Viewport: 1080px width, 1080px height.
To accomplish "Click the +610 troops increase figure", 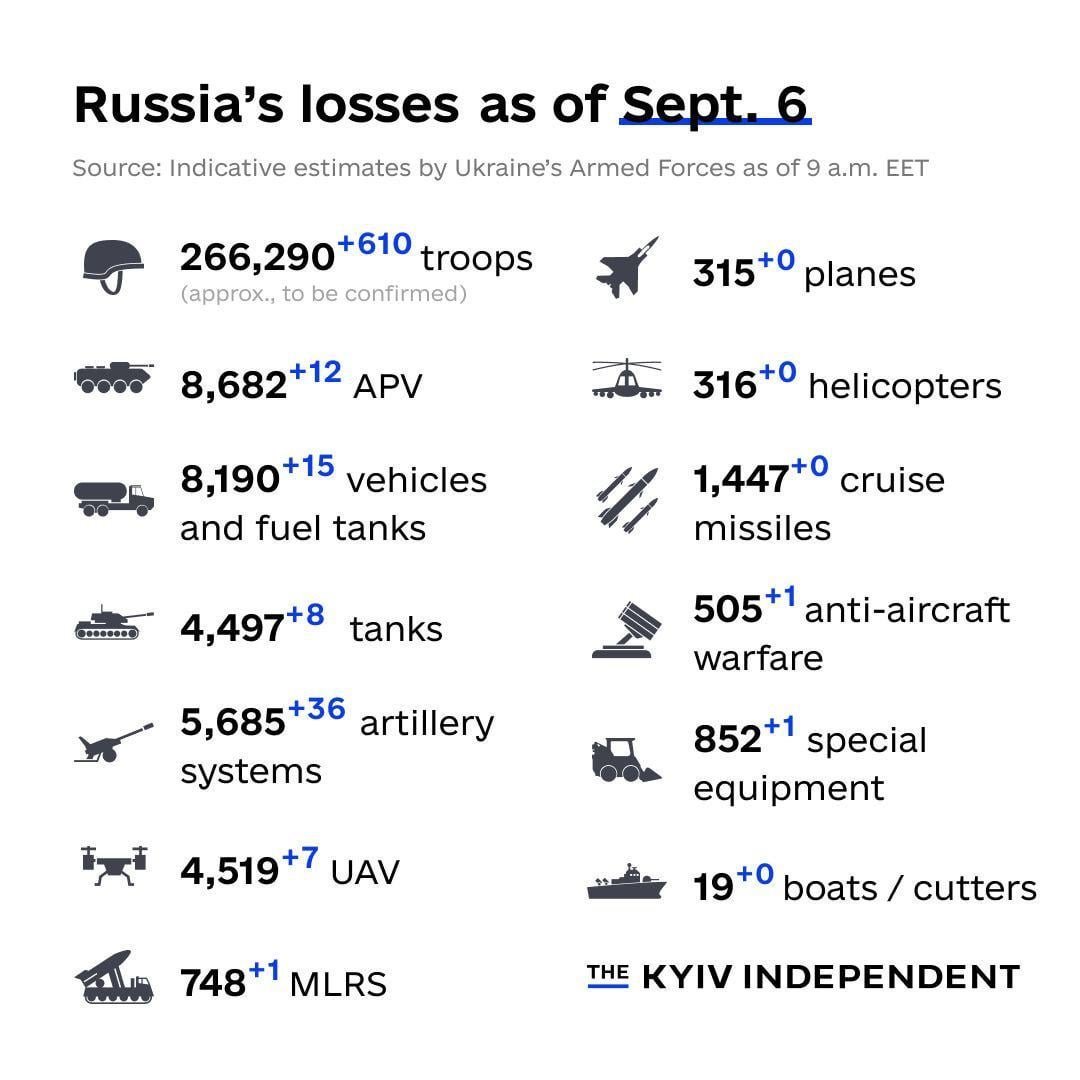I will click(x=375, y=244).
